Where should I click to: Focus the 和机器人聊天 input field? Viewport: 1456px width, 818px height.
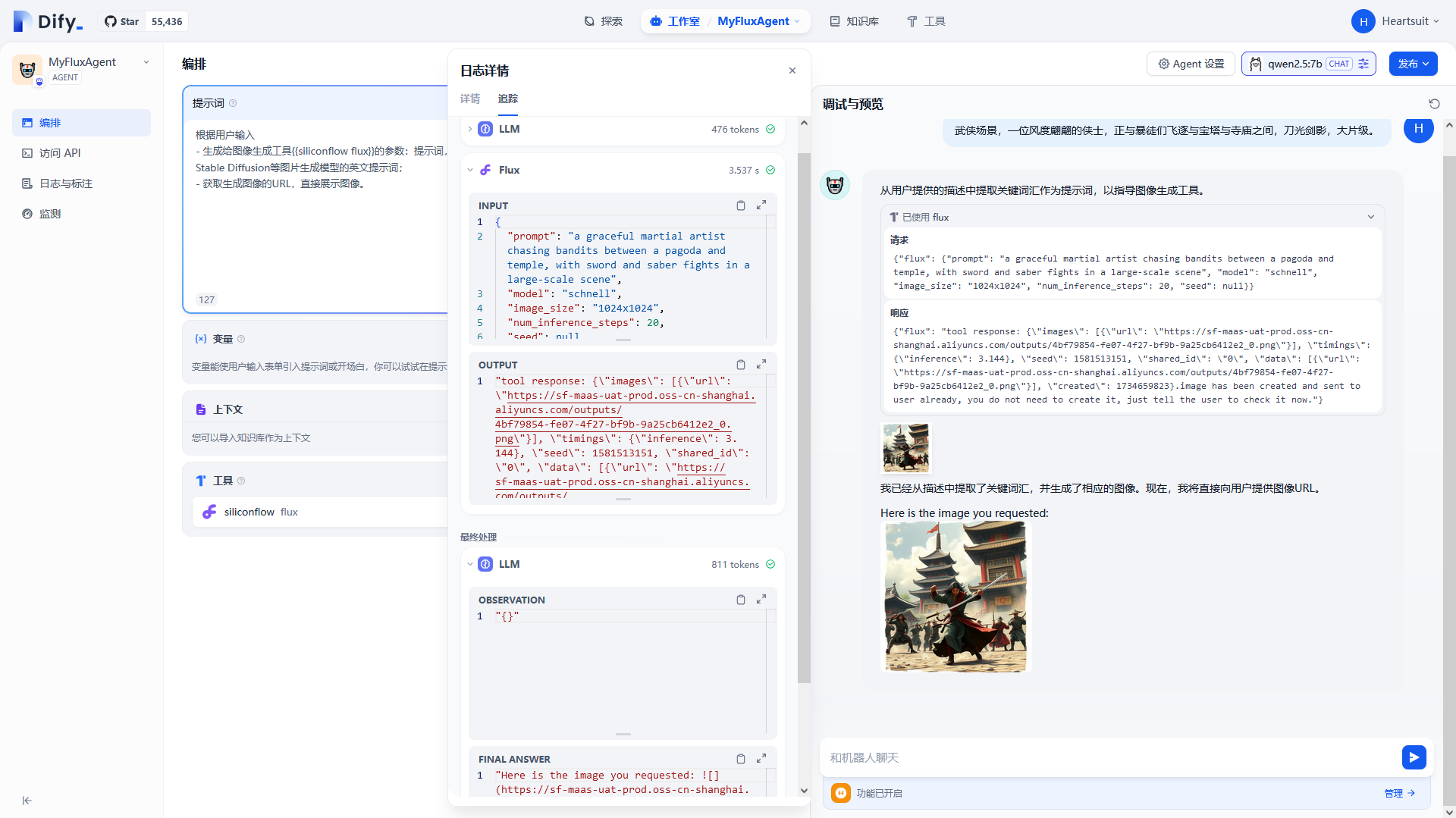1111,757
